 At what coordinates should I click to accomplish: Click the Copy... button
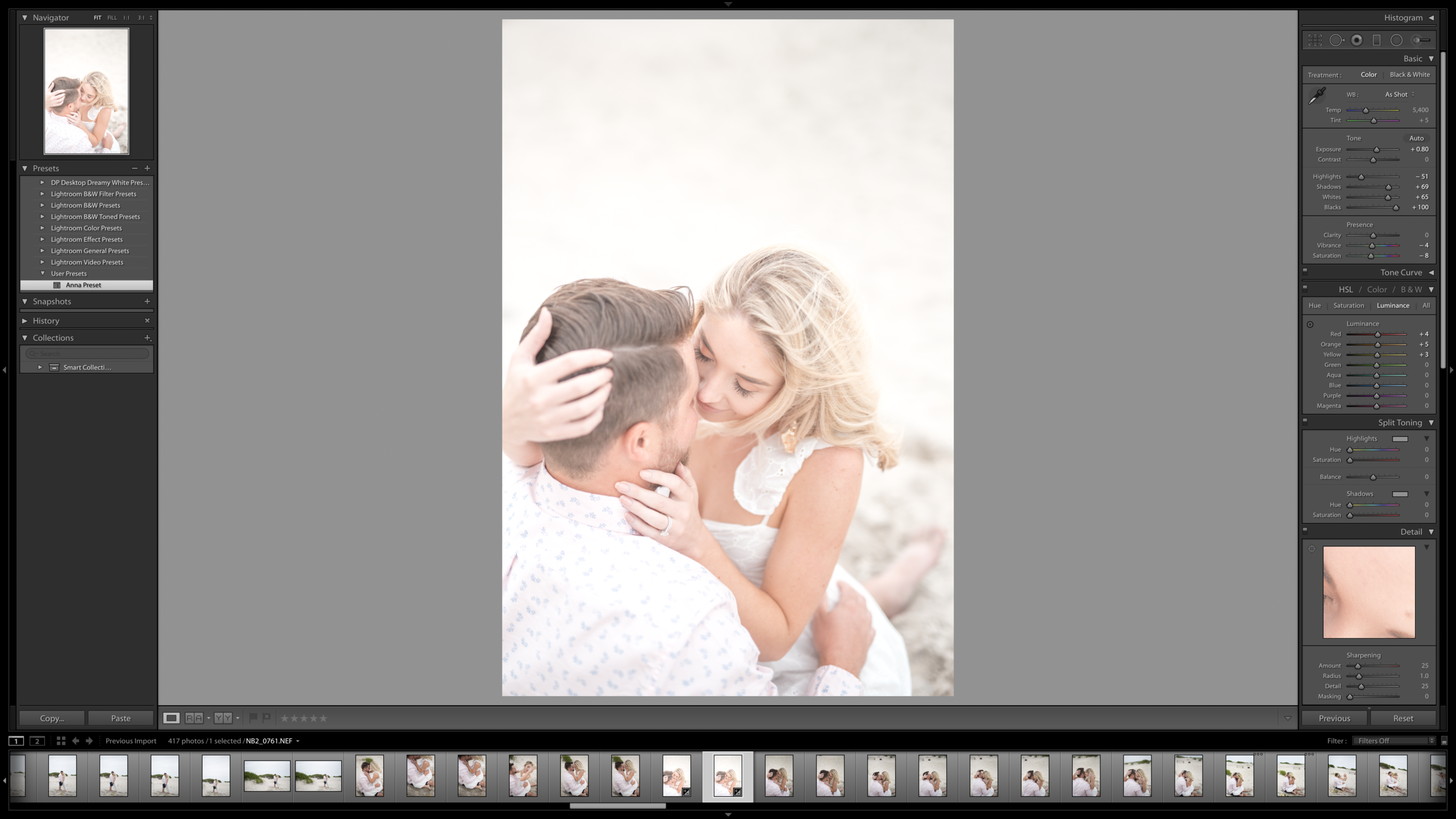point(52,718)
